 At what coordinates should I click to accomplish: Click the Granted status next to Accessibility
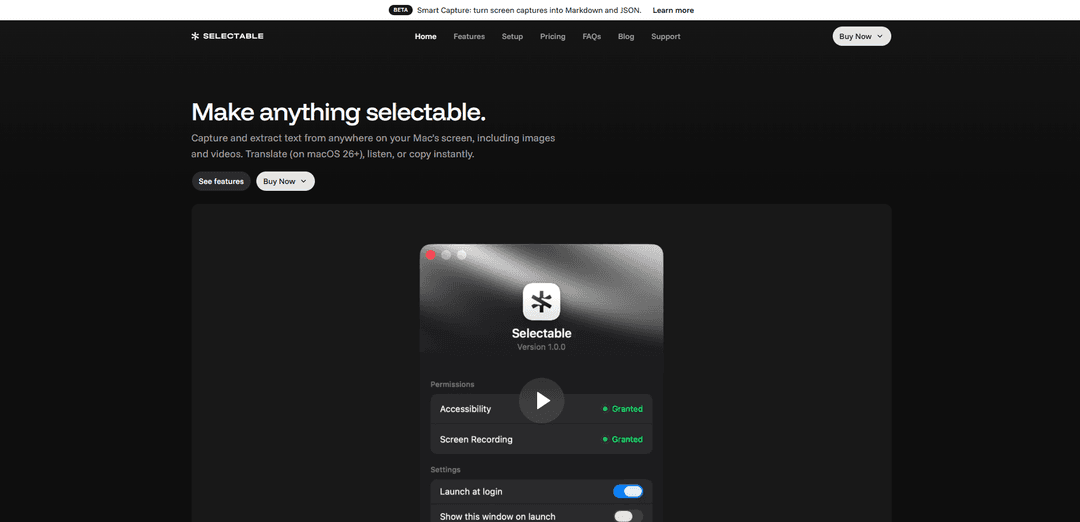[x=623, y=409]
